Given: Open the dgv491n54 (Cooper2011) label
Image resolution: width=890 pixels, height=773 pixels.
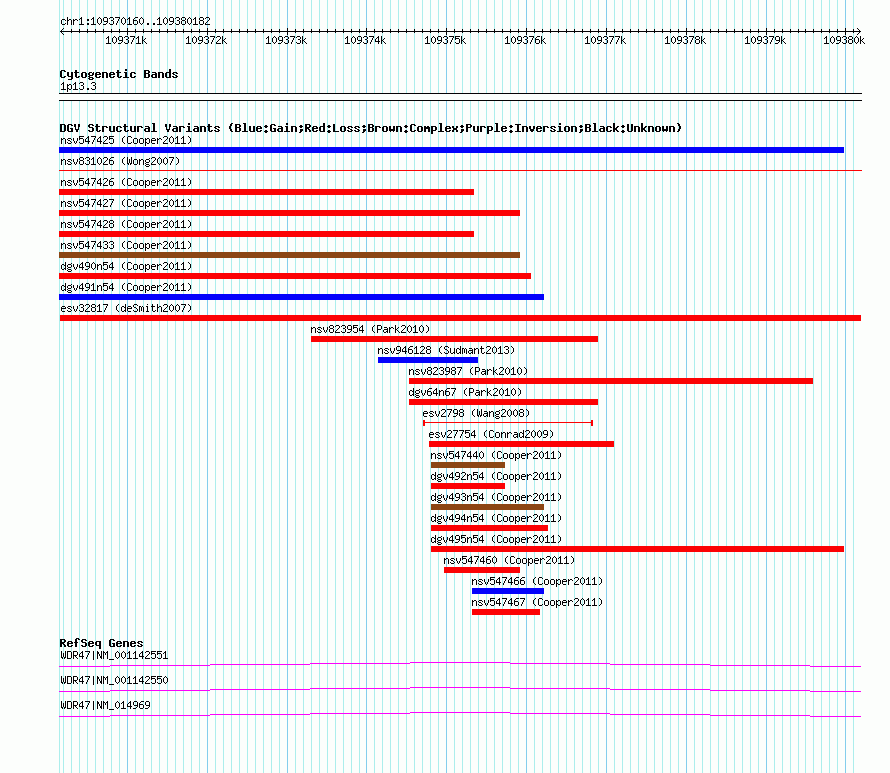Looking at the screenshot, I should tap(126, 287).
